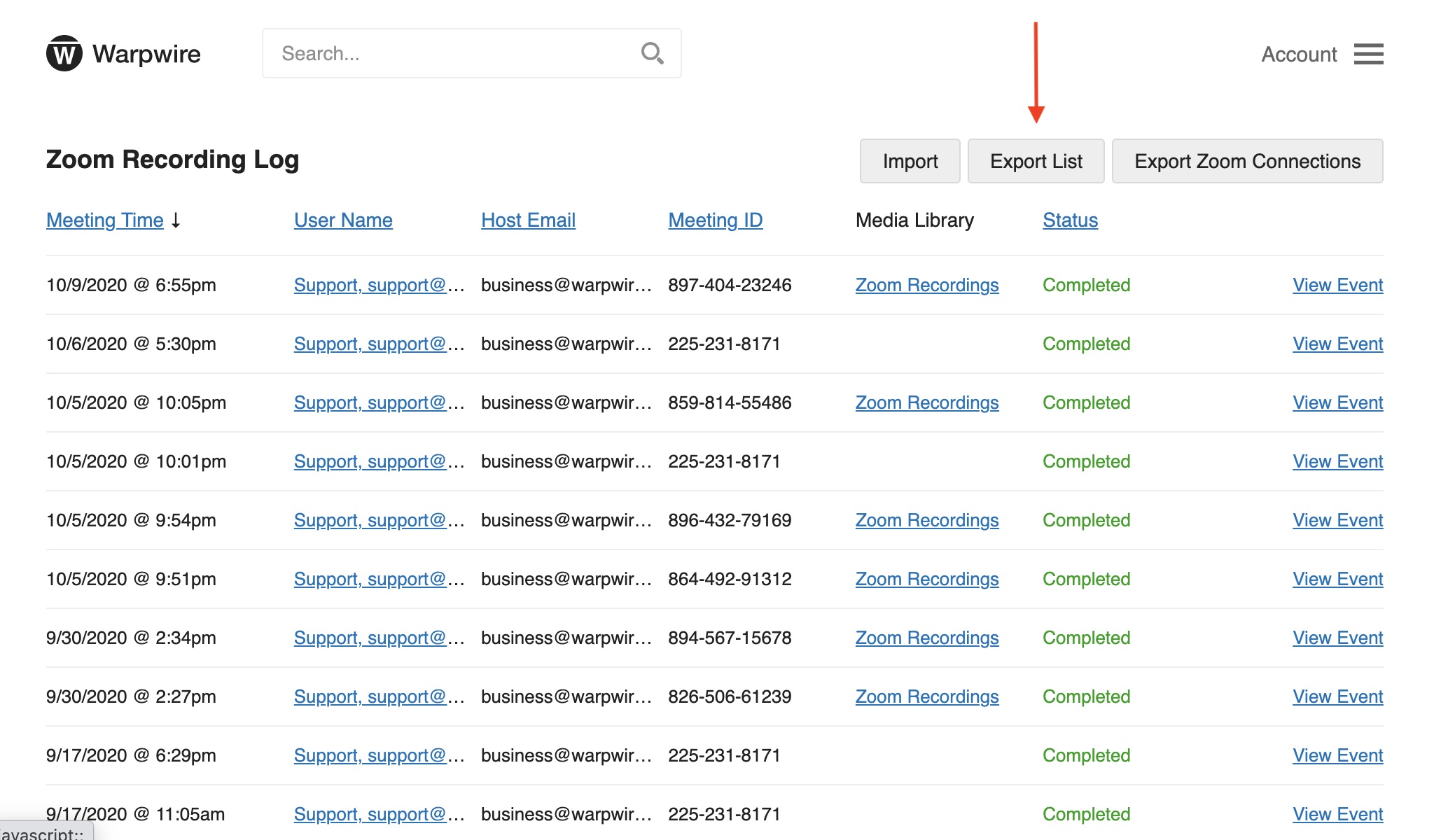Sort the table by Host Email
Image resolution: width=1434 pixels, height=840 pixels.
tap(528, 220)
